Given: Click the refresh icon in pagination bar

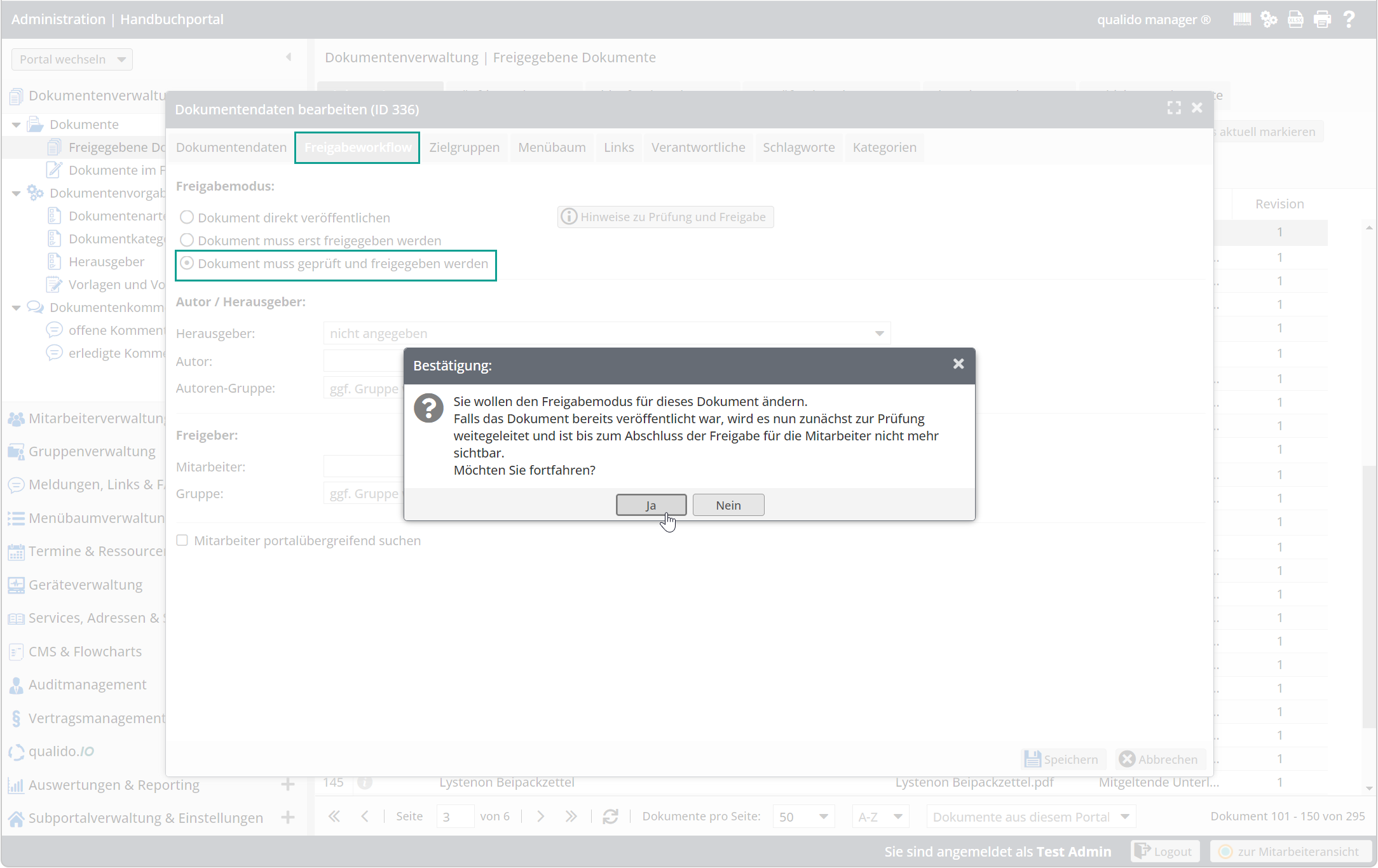Looking at the screenshot, I should (x=610, y=817).
